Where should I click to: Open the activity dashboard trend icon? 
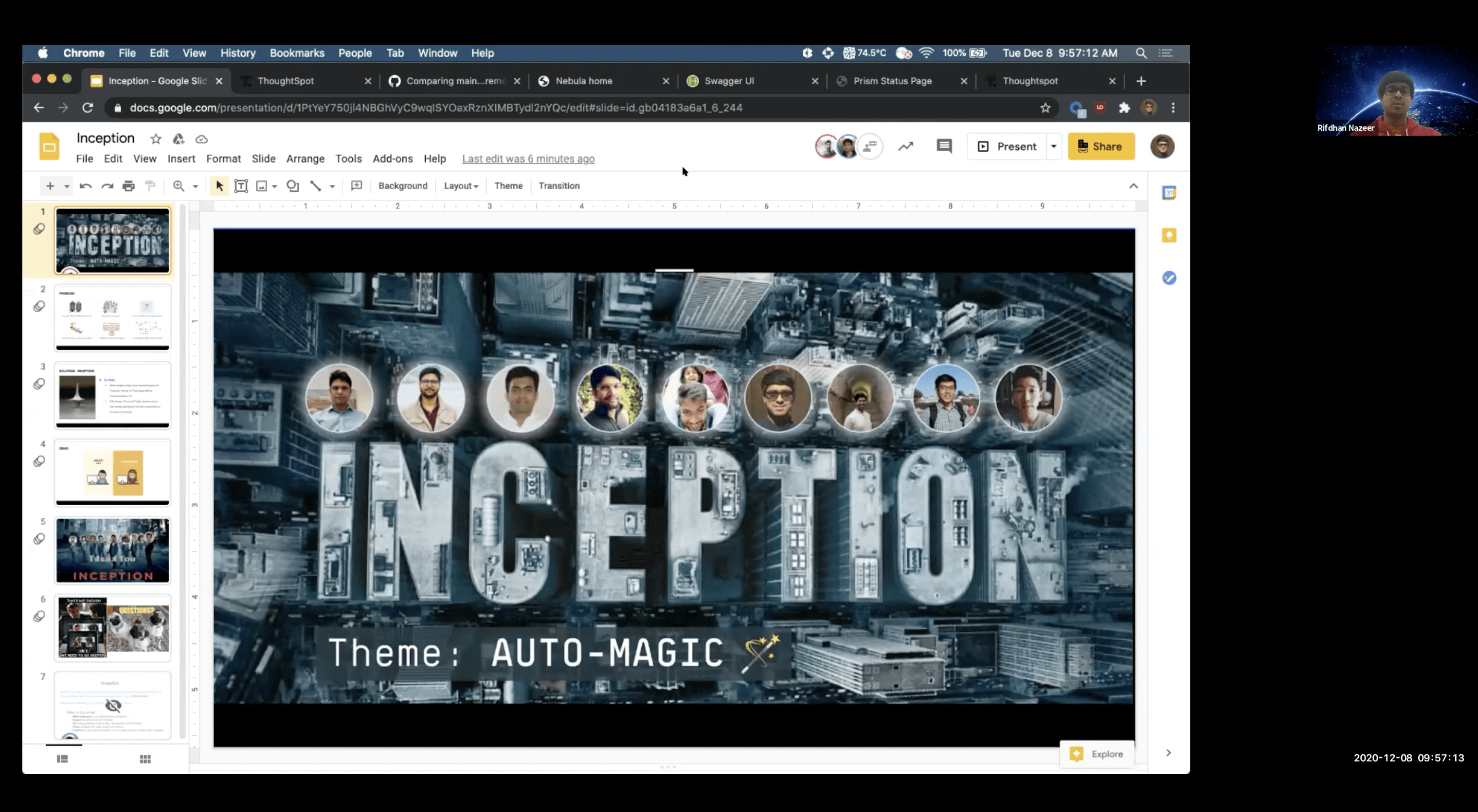tap(905, 146)
